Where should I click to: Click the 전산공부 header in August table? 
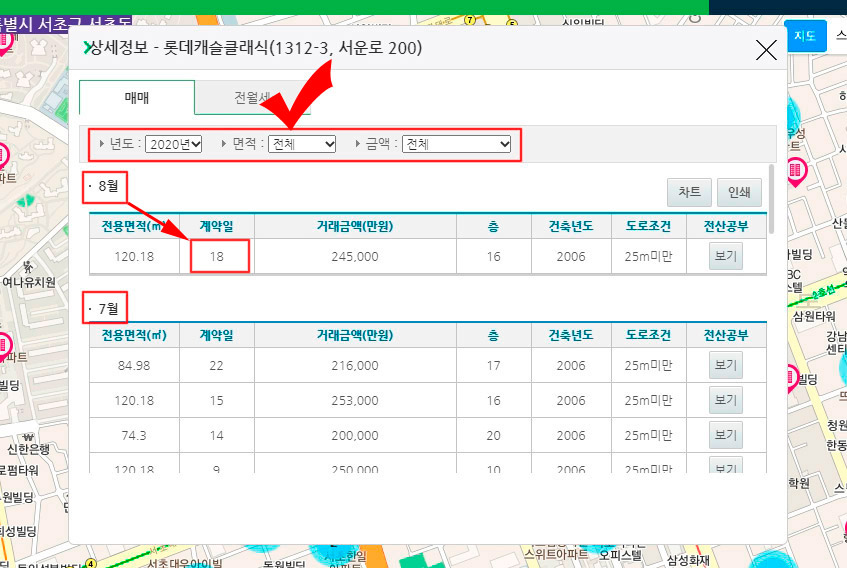(726, 226)
